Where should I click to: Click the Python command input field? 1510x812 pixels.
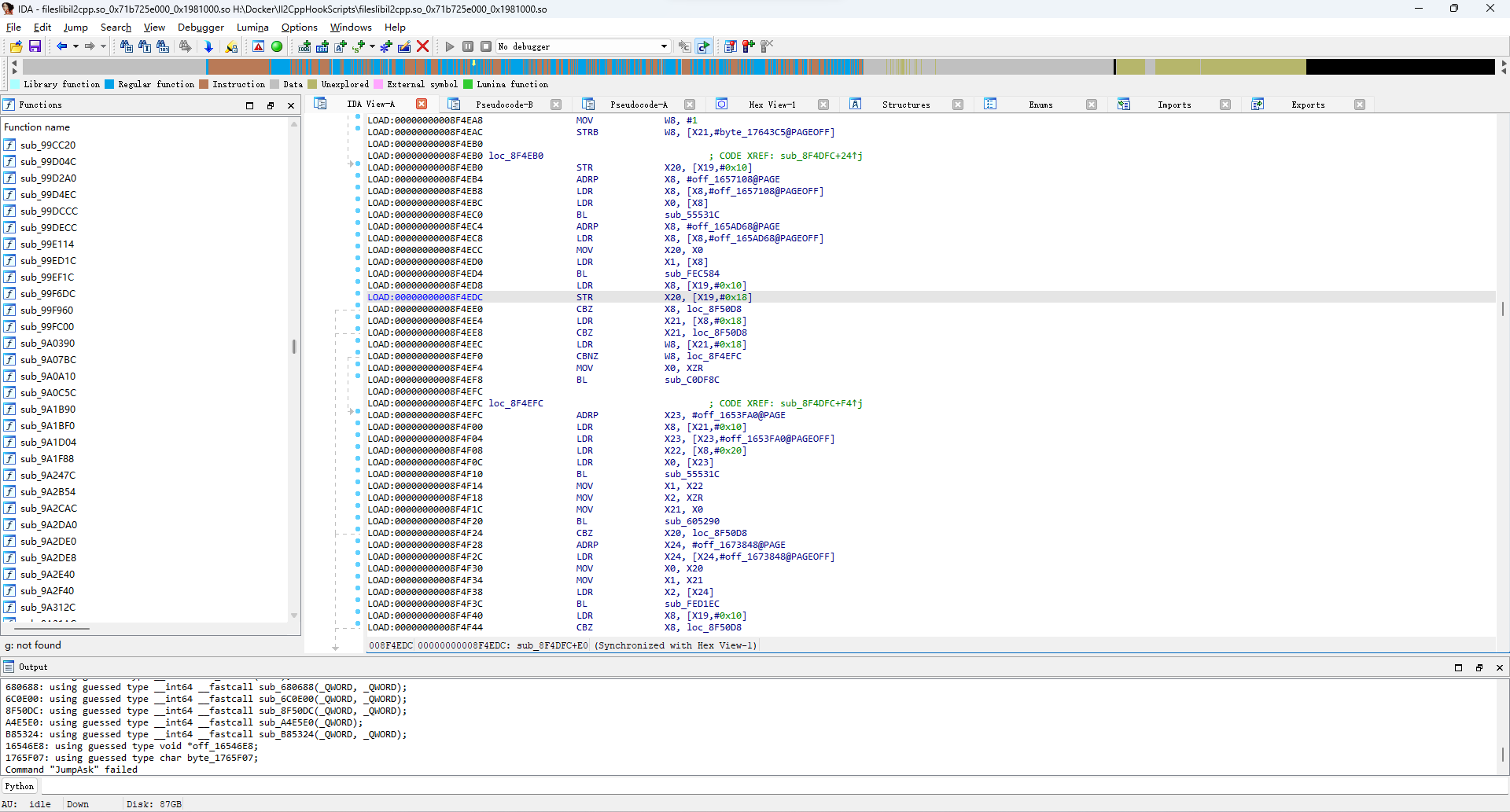tap(774, 786)
